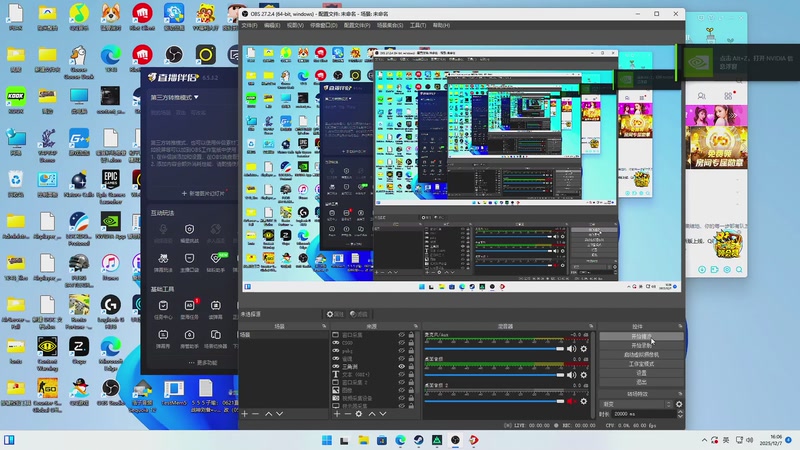800x450 pixels.
Task: Toggle visibility of the pubg source
Action: (x=402, y=351)
